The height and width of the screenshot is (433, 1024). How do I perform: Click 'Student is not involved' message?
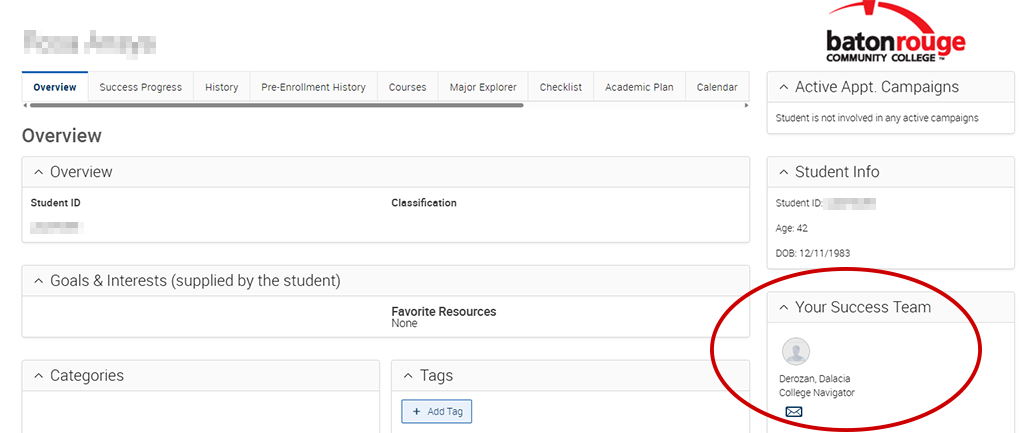877,118
